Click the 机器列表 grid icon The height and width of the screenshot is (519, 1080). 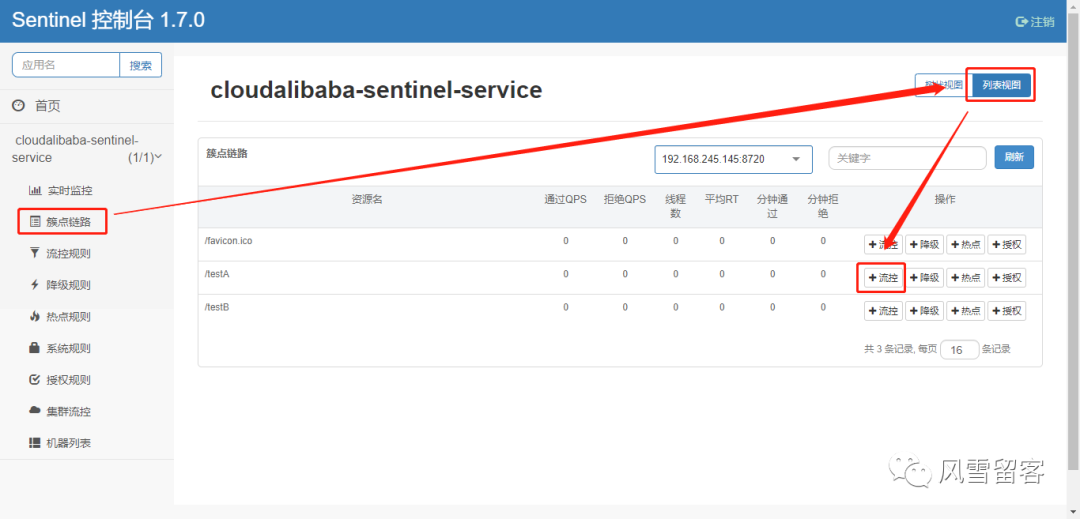[x=34, y=443]
